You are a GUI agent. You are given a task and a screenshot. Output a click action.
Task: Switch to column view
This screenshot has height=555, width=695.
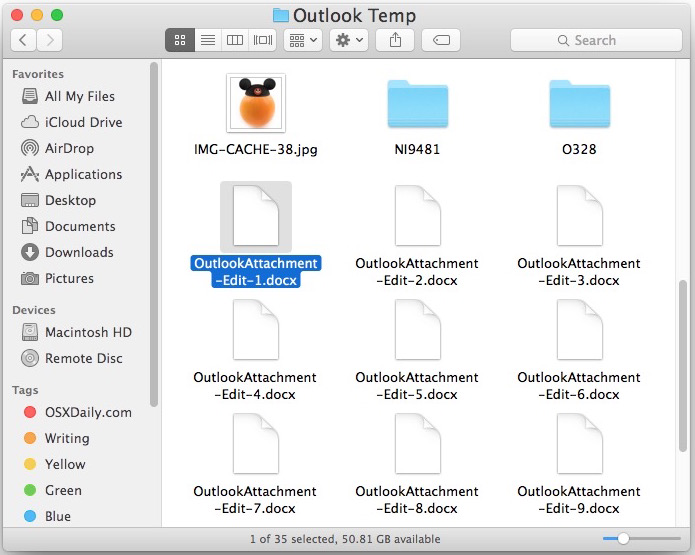[235, 40]
